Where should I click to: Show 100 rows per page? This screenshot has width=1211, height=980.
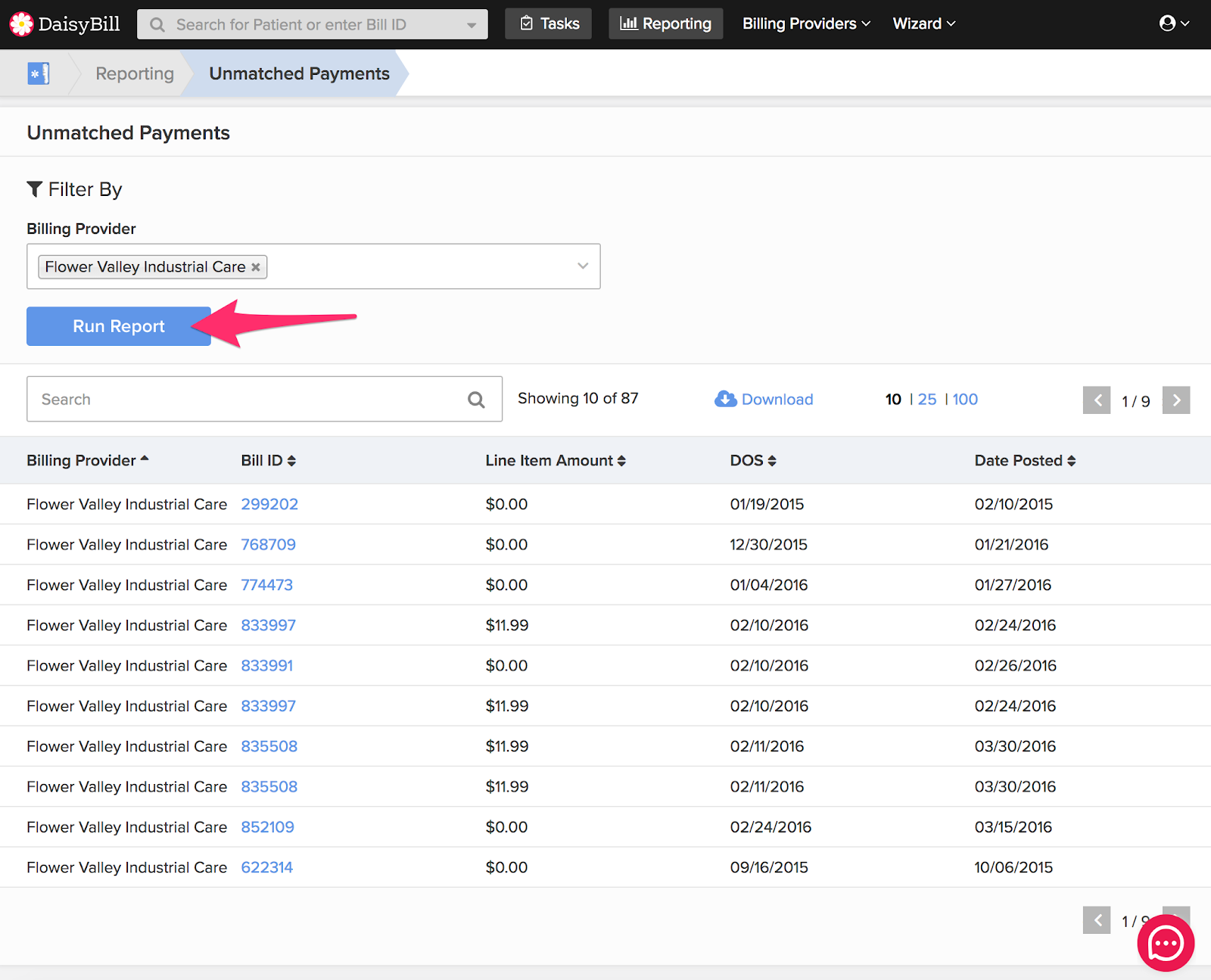(x=965, y=400)
